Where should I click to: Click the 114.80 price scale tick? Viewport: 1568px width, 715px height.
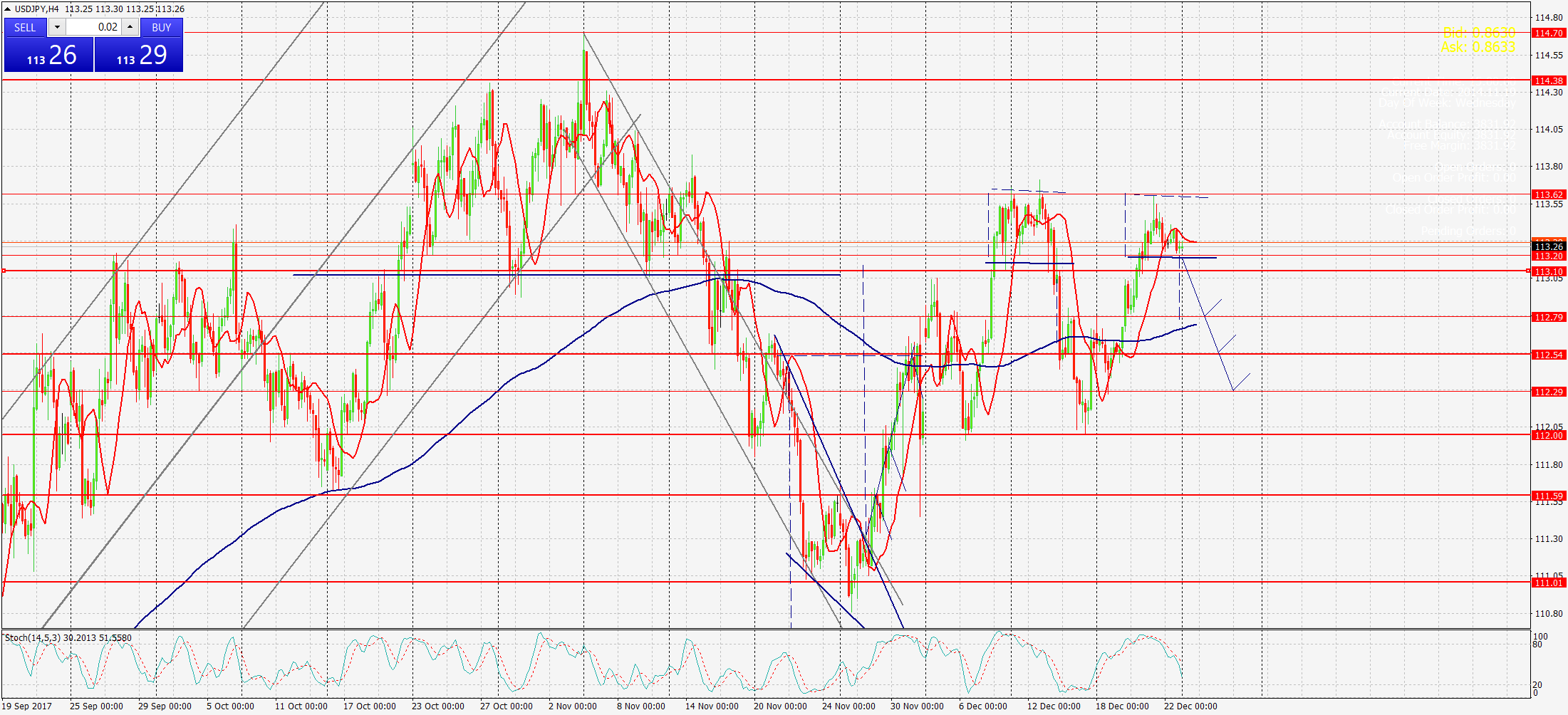point(1549,18)
